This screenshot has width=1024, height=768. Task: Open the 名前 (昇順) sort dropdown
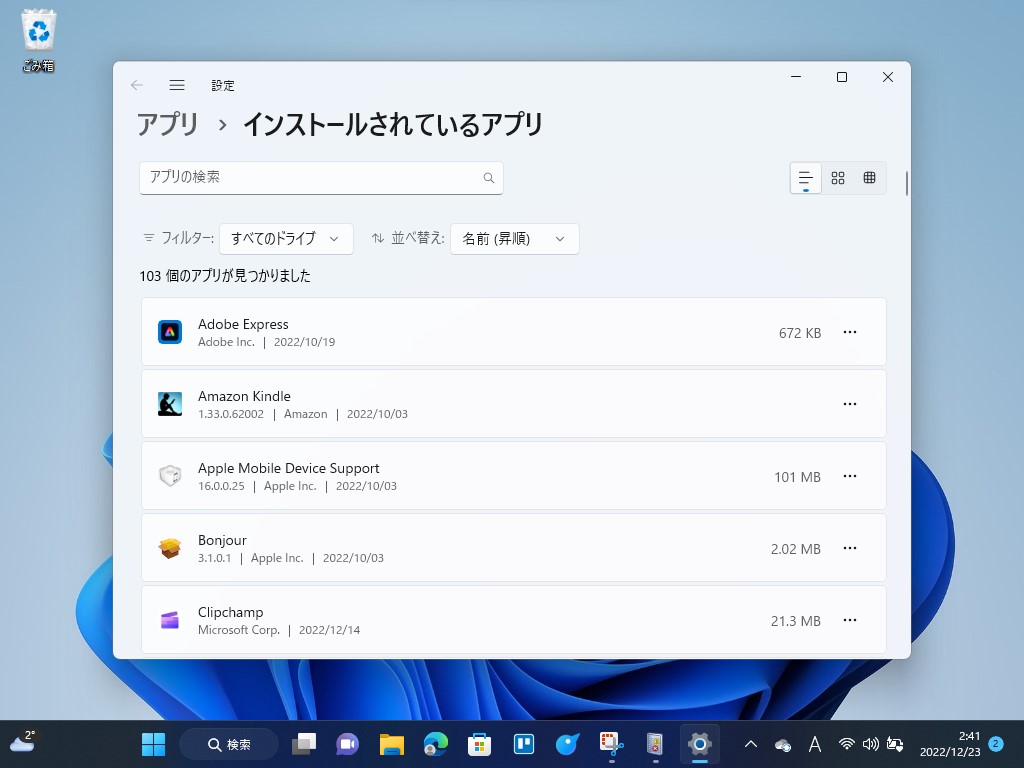[514, 238]
